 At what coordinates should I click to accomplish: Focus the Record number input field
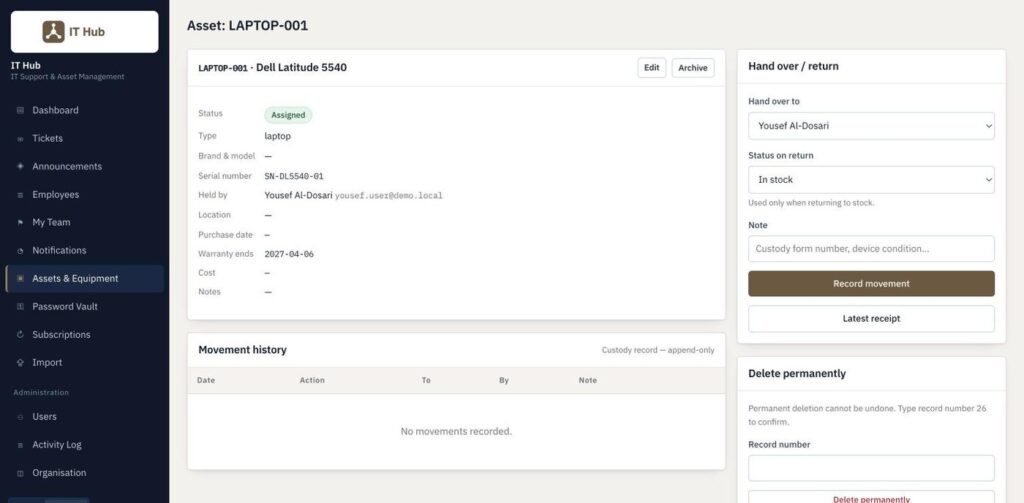point(871,468)
